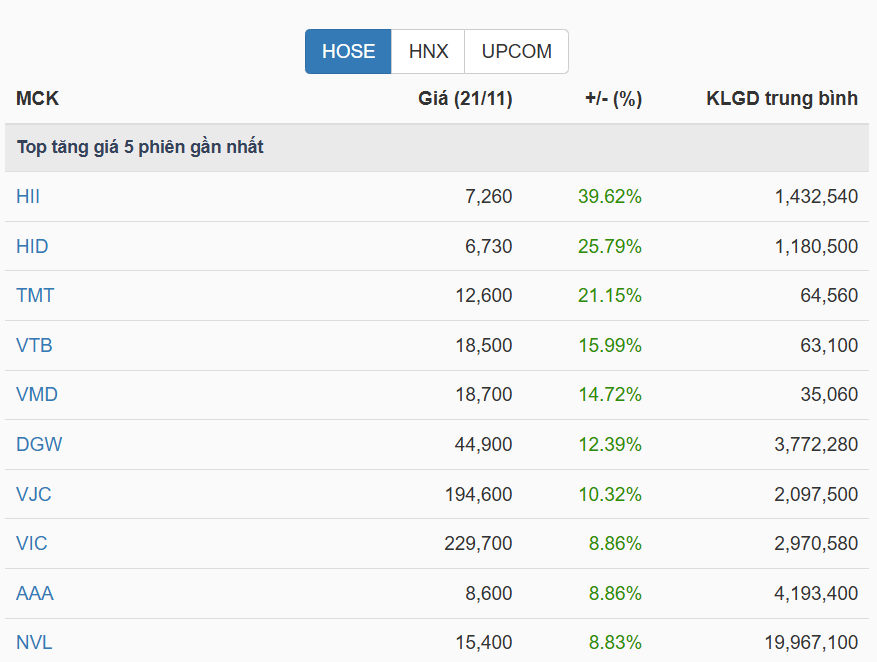Select the HOSE exchange tab
Viewport: 877px width, 662px height.
click(348, 52)
